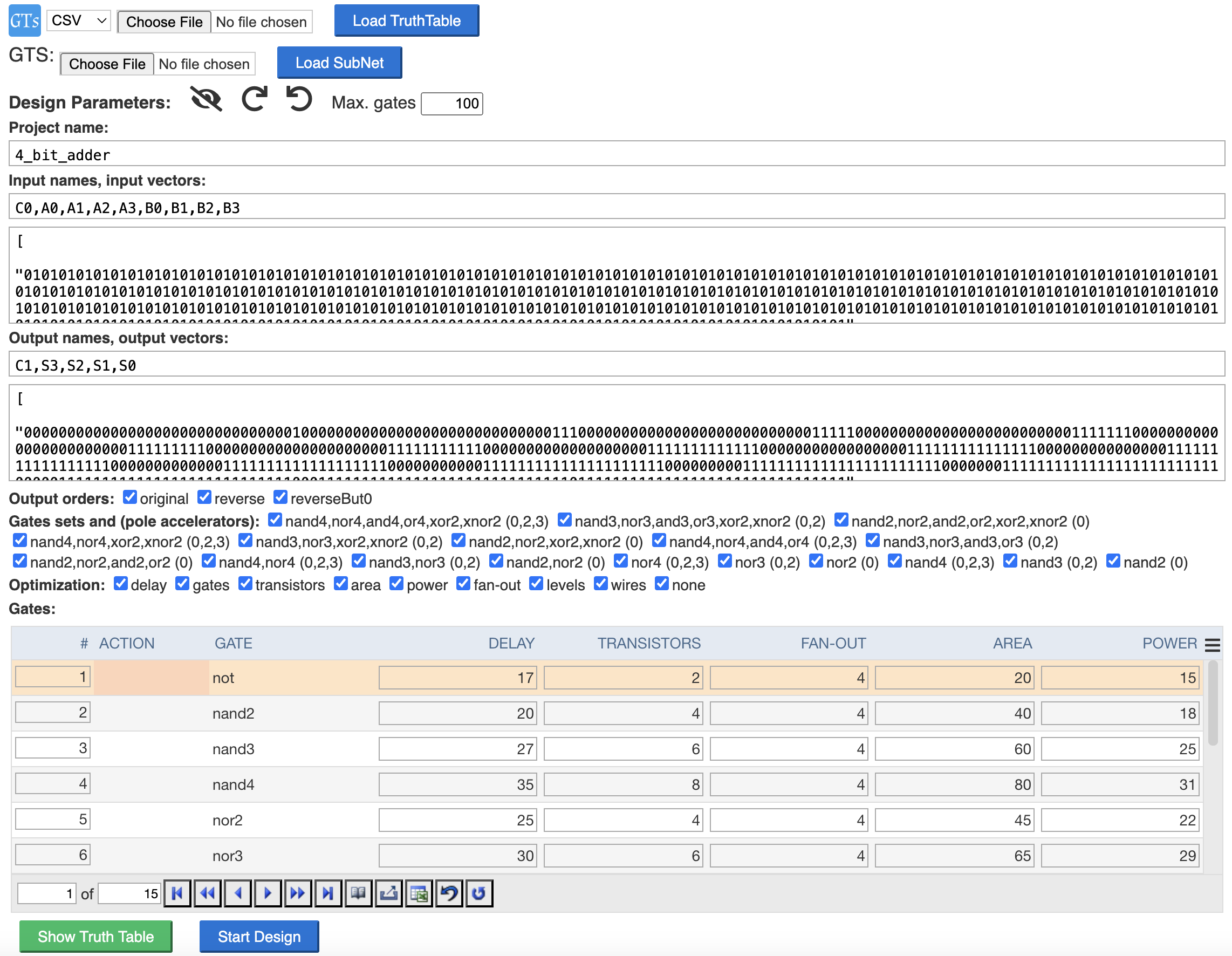Click the redo clockwise arrow icon
Image resolution: width=1232 pixels, height=956 pixels.
click(255, 100)
